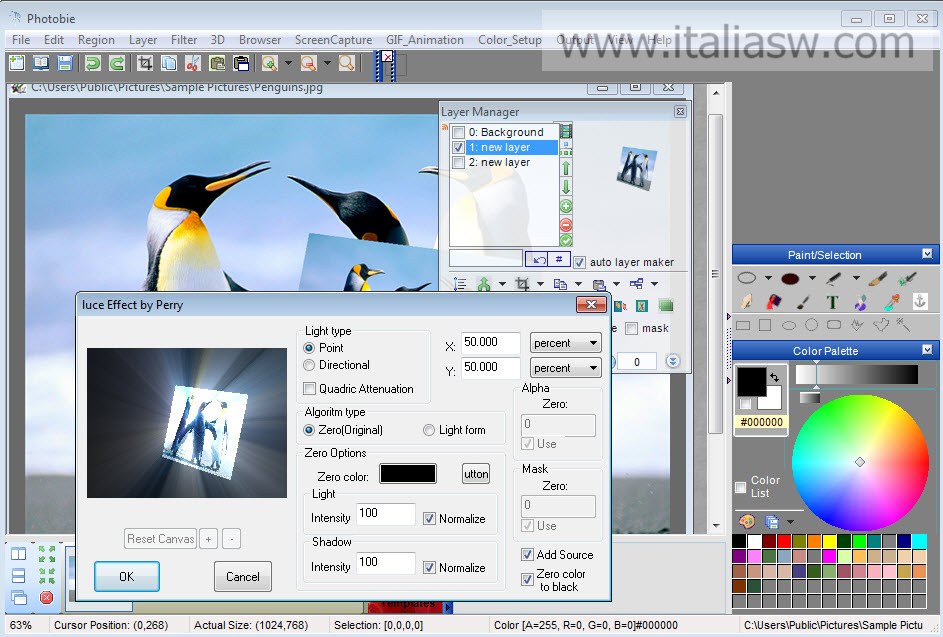Zoom in with the magnifier-plus icon
Viewport: 943px width, 637px height.
[x=269, y=63]
